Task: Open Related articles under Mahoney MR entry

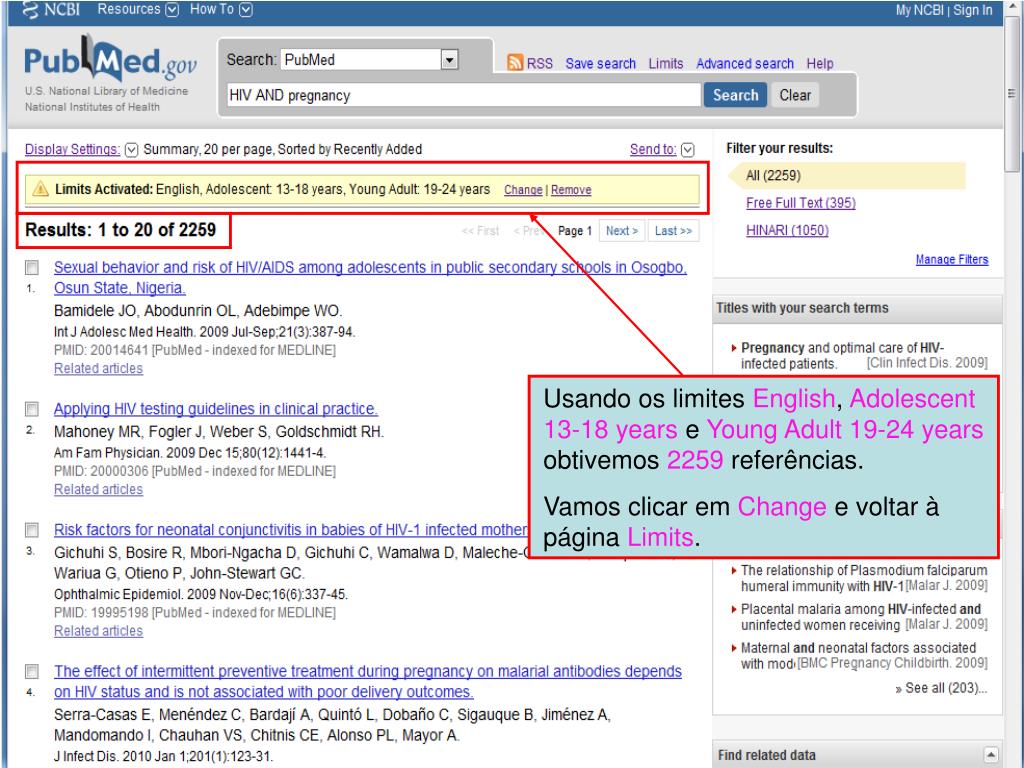Action: coord(98,489)
